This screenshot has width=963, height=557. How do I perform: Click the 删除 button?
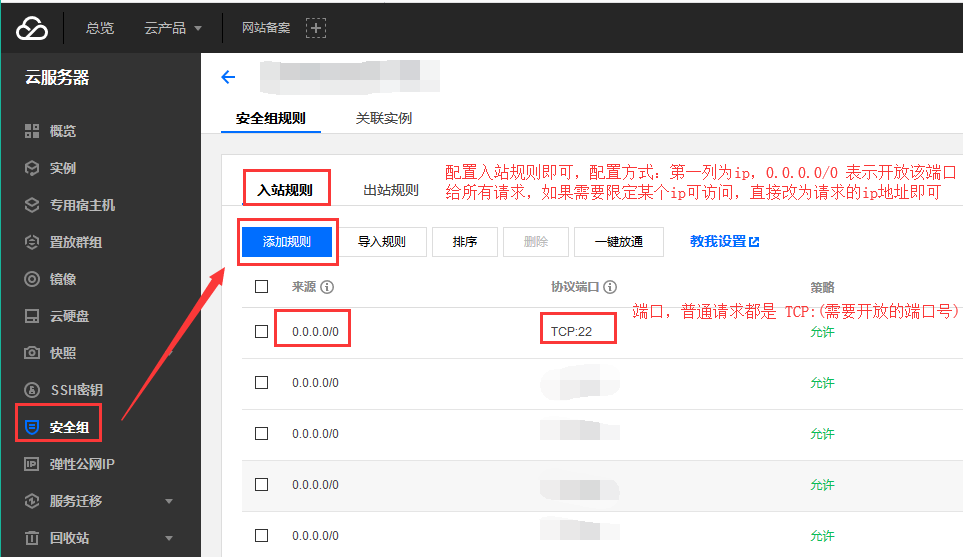pos(536,242)
